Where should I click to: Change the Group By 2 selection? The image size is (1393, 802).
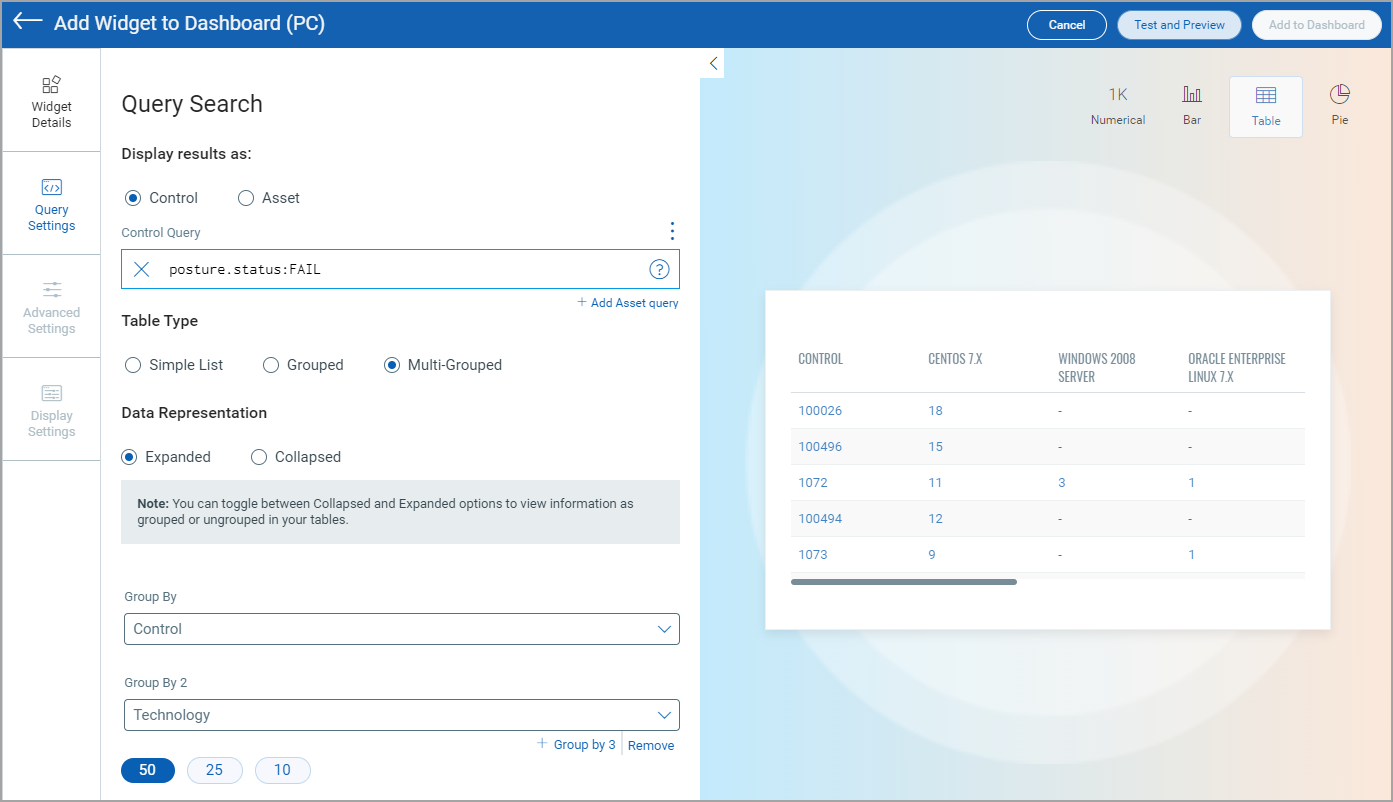click(x=401, y=715)
